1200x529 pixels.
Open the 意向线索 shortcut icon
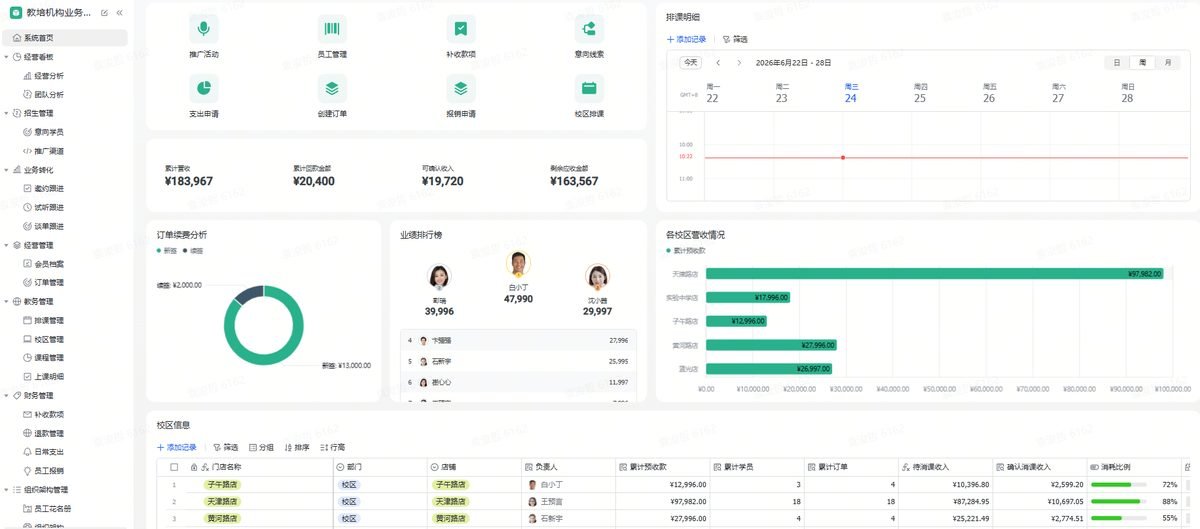(x=589, y=29)
